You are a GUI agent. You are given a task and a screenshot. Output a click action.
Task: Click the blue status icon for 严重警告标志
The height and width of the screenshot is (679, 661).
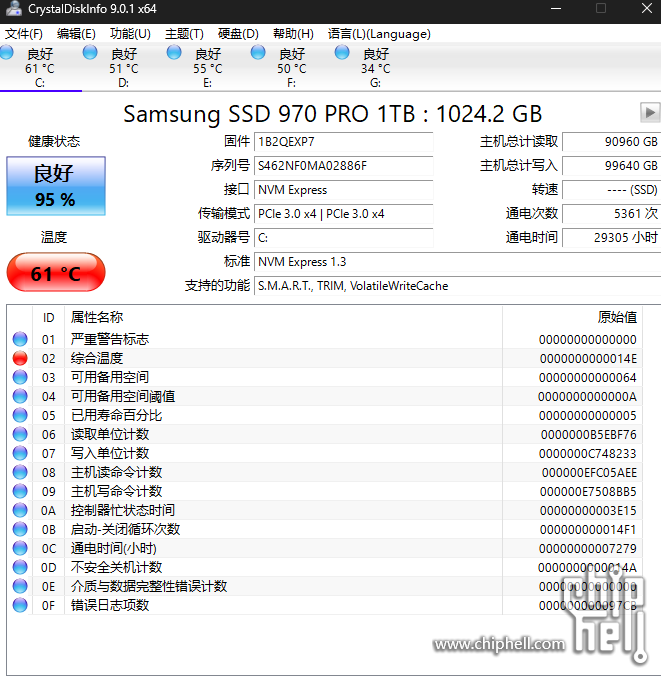20,339
